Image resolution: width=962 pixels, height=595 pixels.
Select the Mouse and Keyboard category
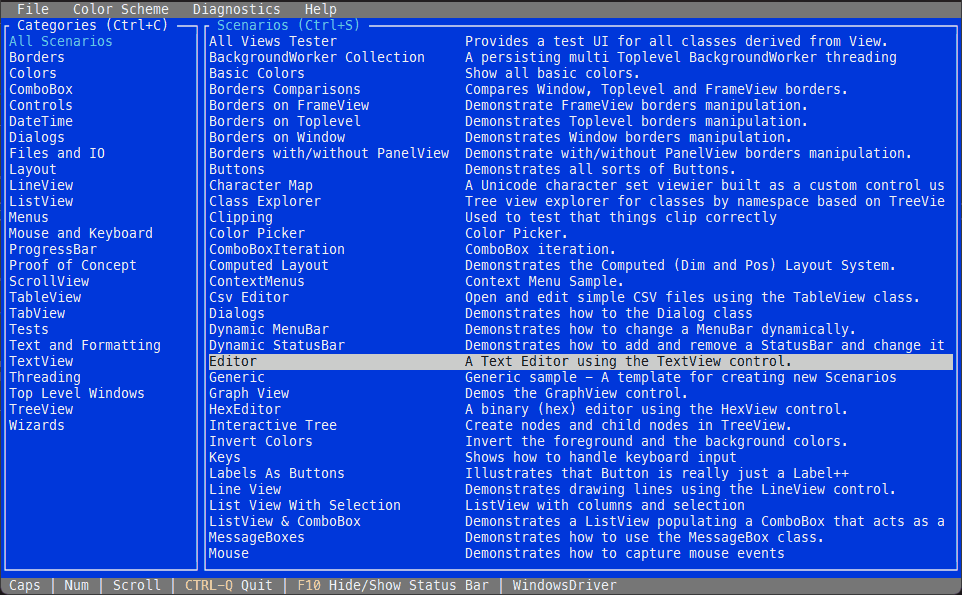tap(80, 232)
